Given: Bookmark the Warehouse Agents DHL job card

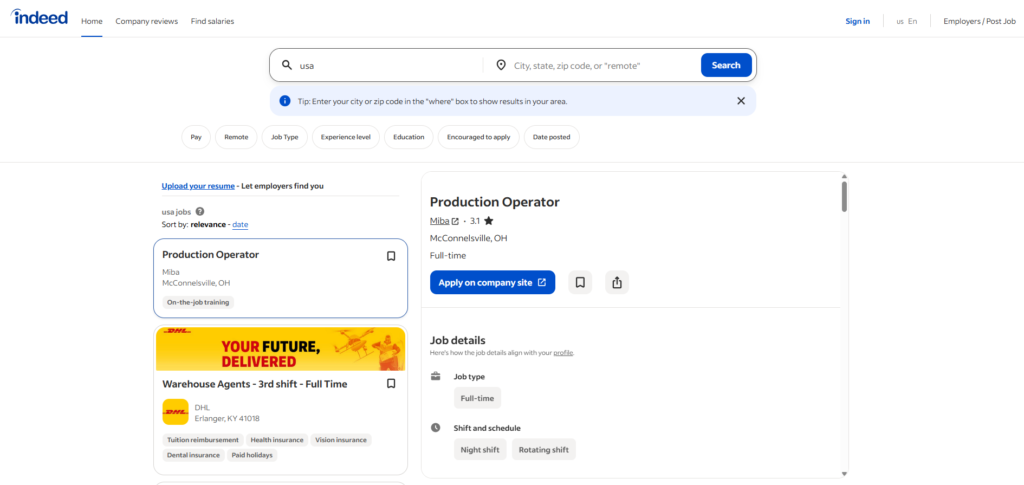Looking at the screenshot, I should (x=391, y=384).
